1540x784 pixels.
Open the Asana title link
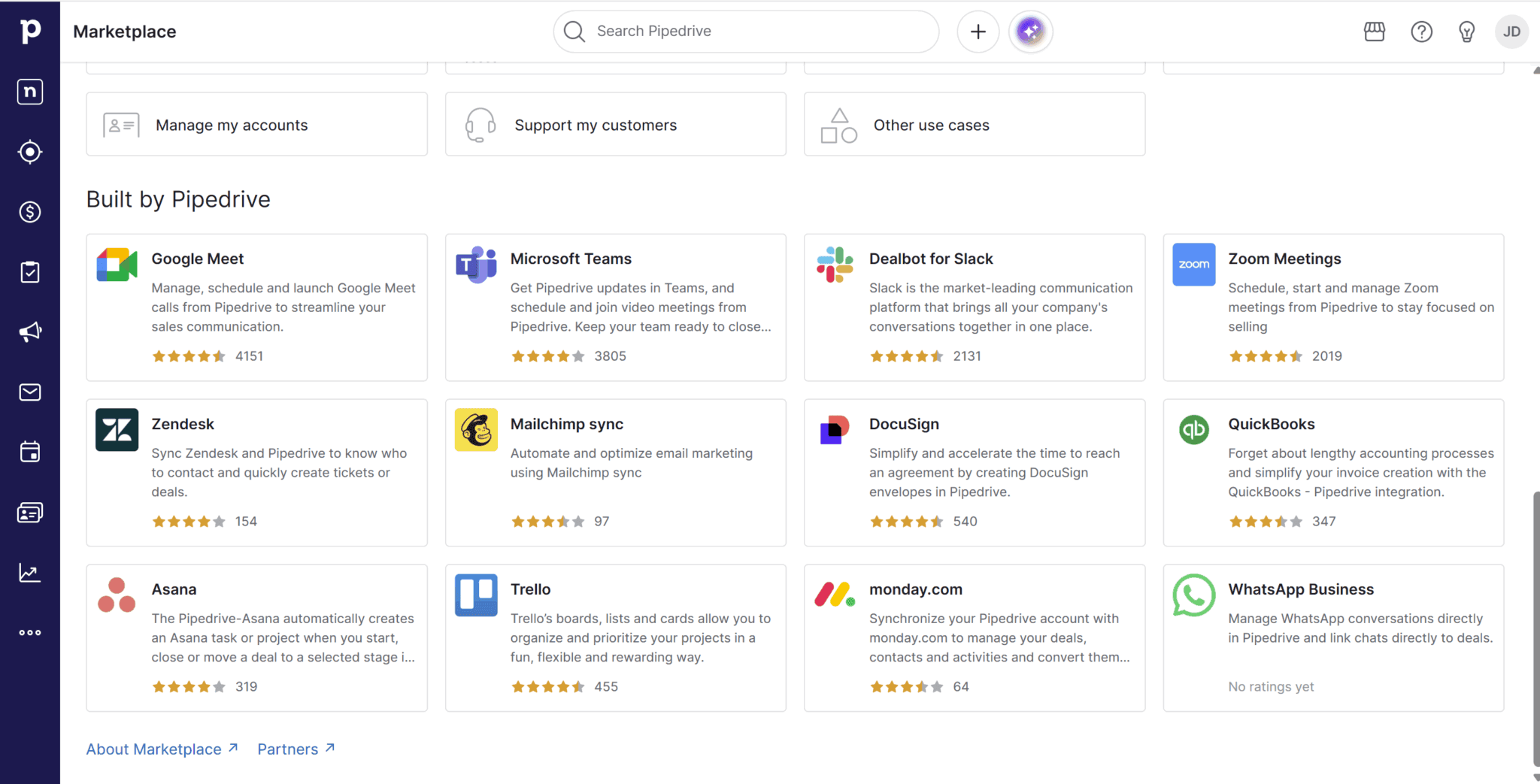[x=174, y=589]
